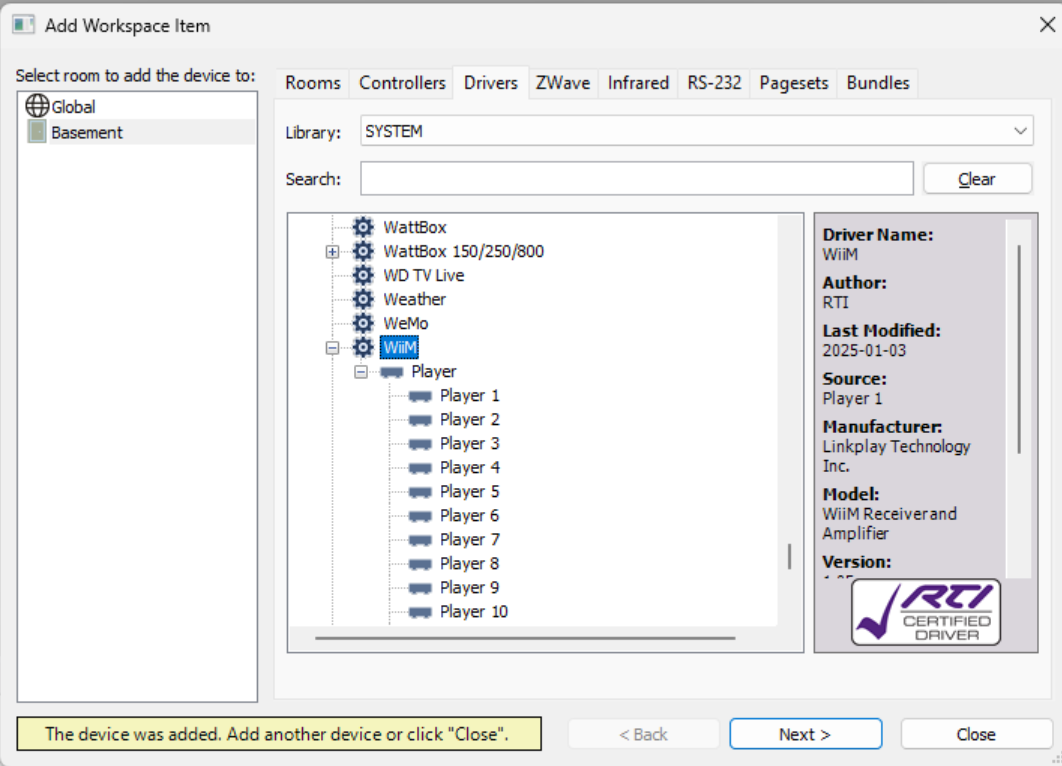Click the Player 8 device icon
The height and width of the screenshot is (766, 1062).
click(421, 564)
